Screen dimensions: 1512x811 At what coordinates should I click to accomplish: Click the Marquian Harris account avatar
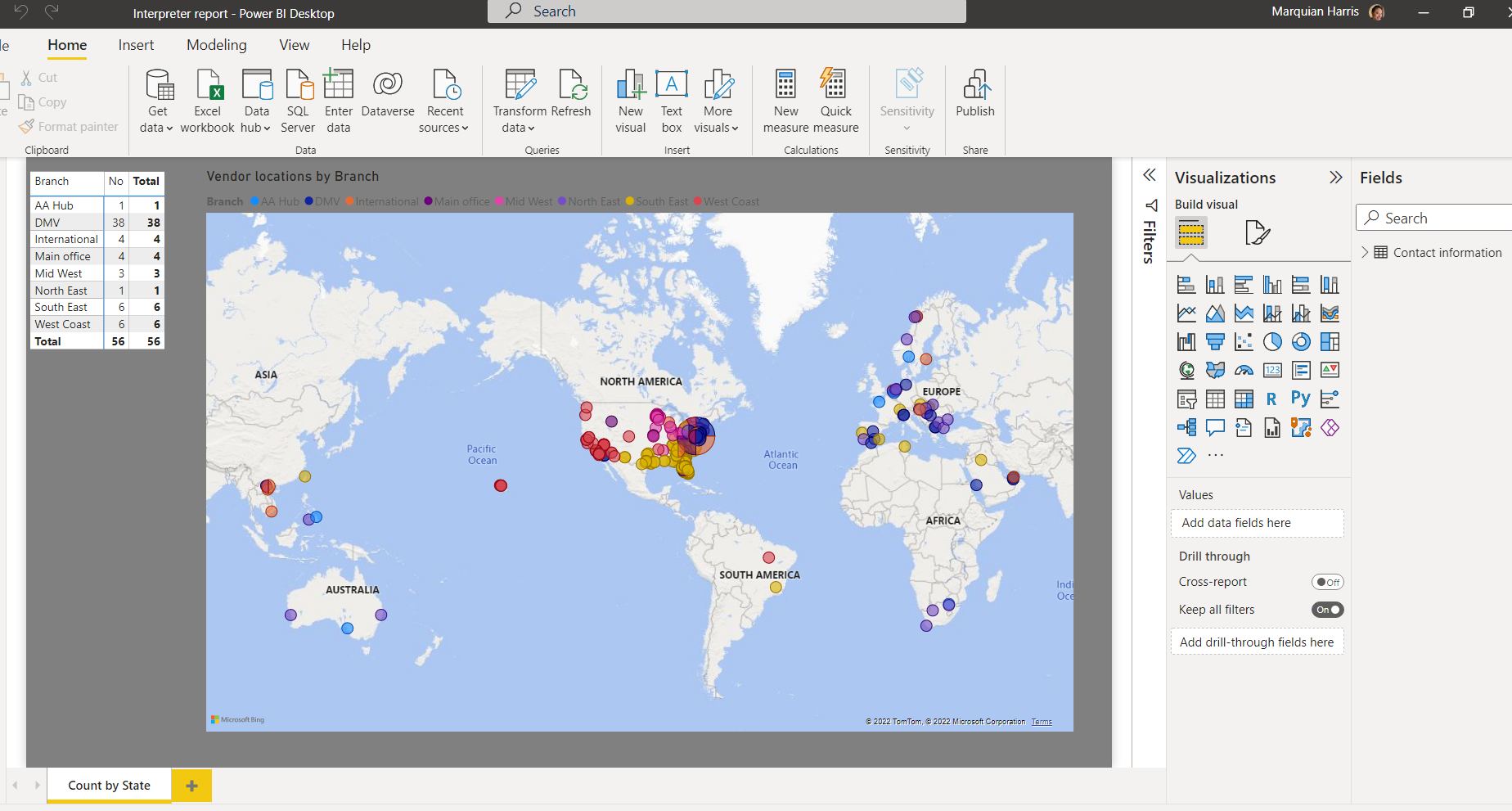pos(1376,12)
